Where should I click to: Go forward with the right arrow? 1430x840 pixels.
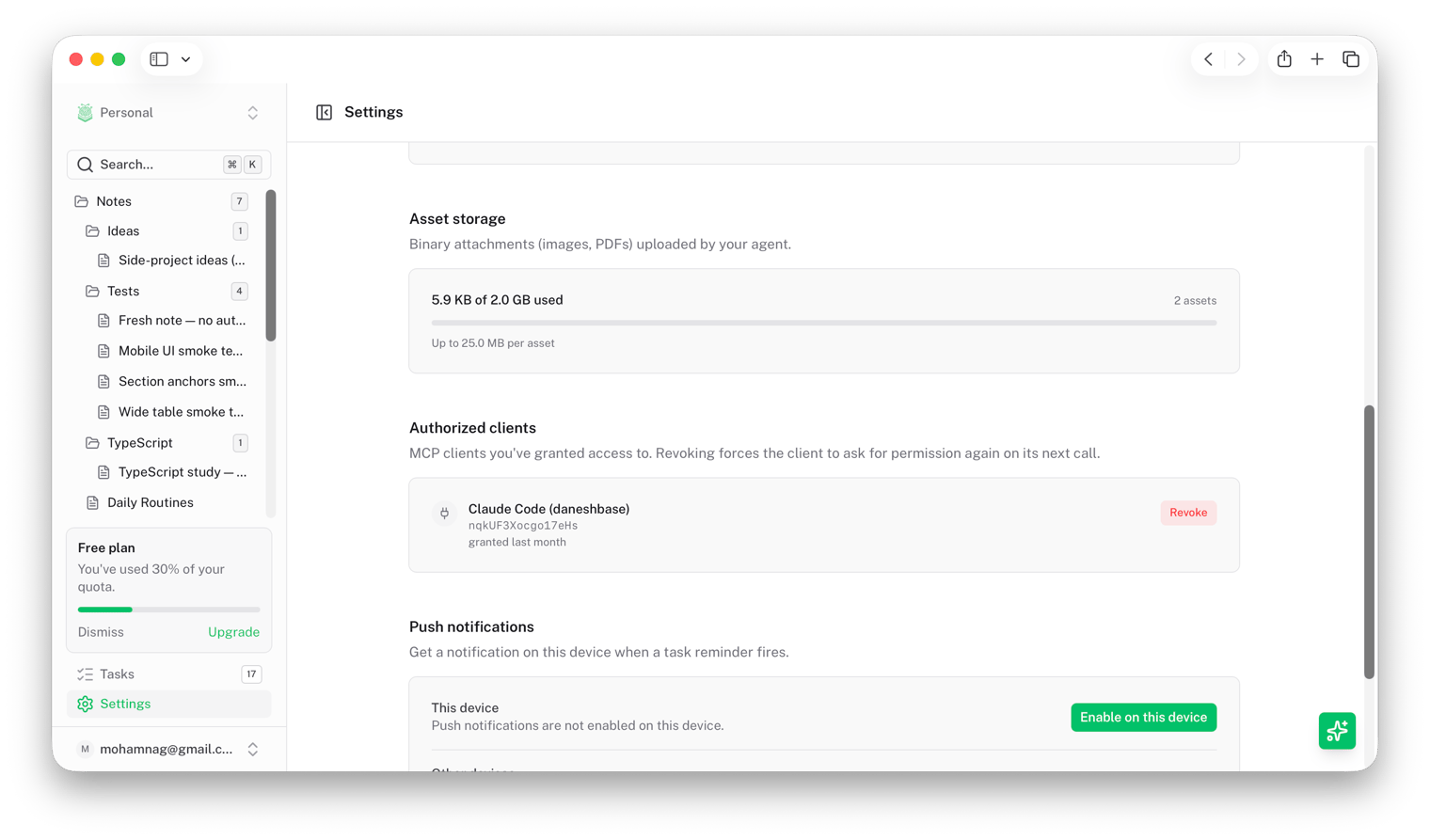coord(1242,59)
